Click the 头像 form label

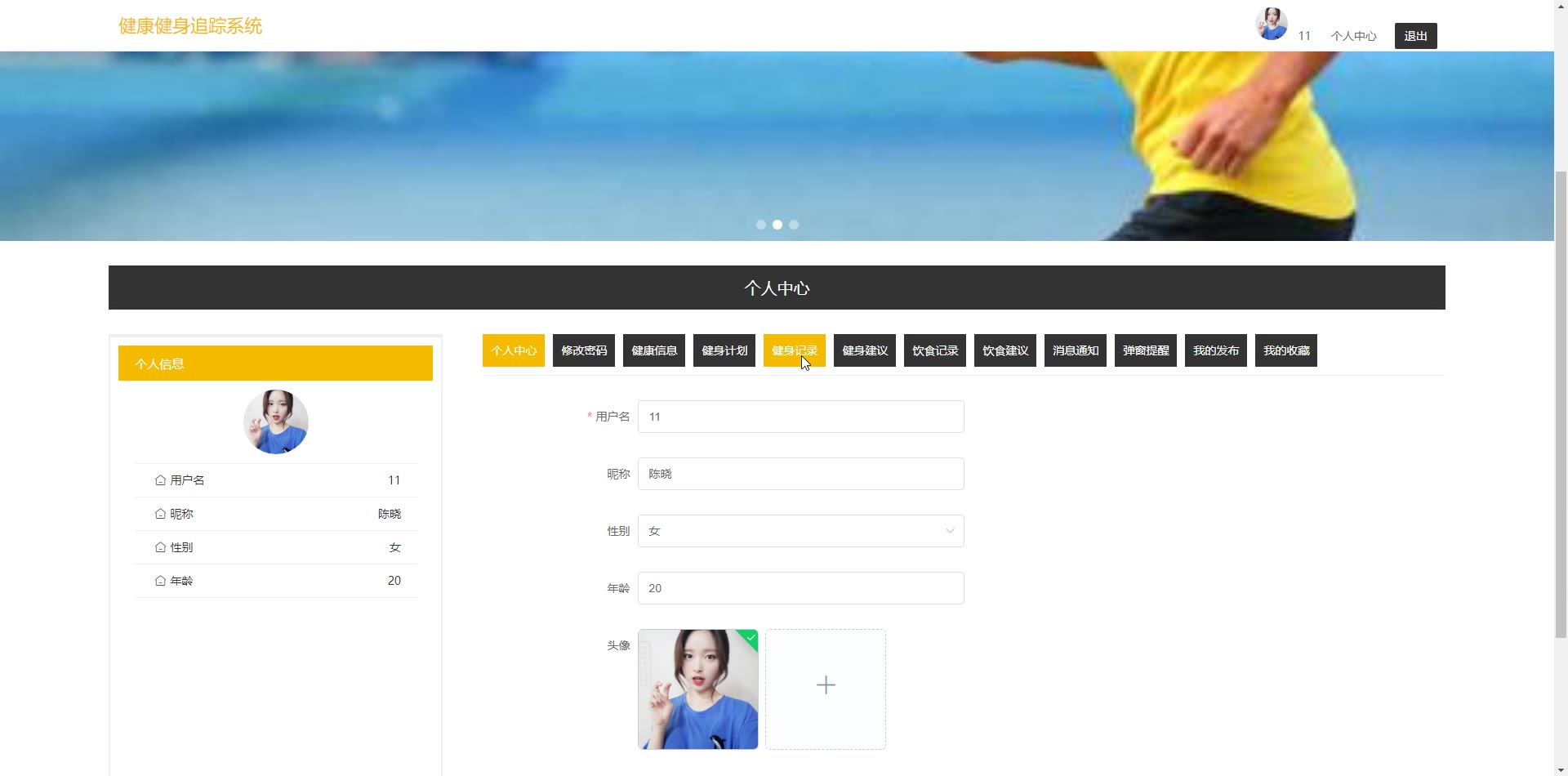pos(618,645)
